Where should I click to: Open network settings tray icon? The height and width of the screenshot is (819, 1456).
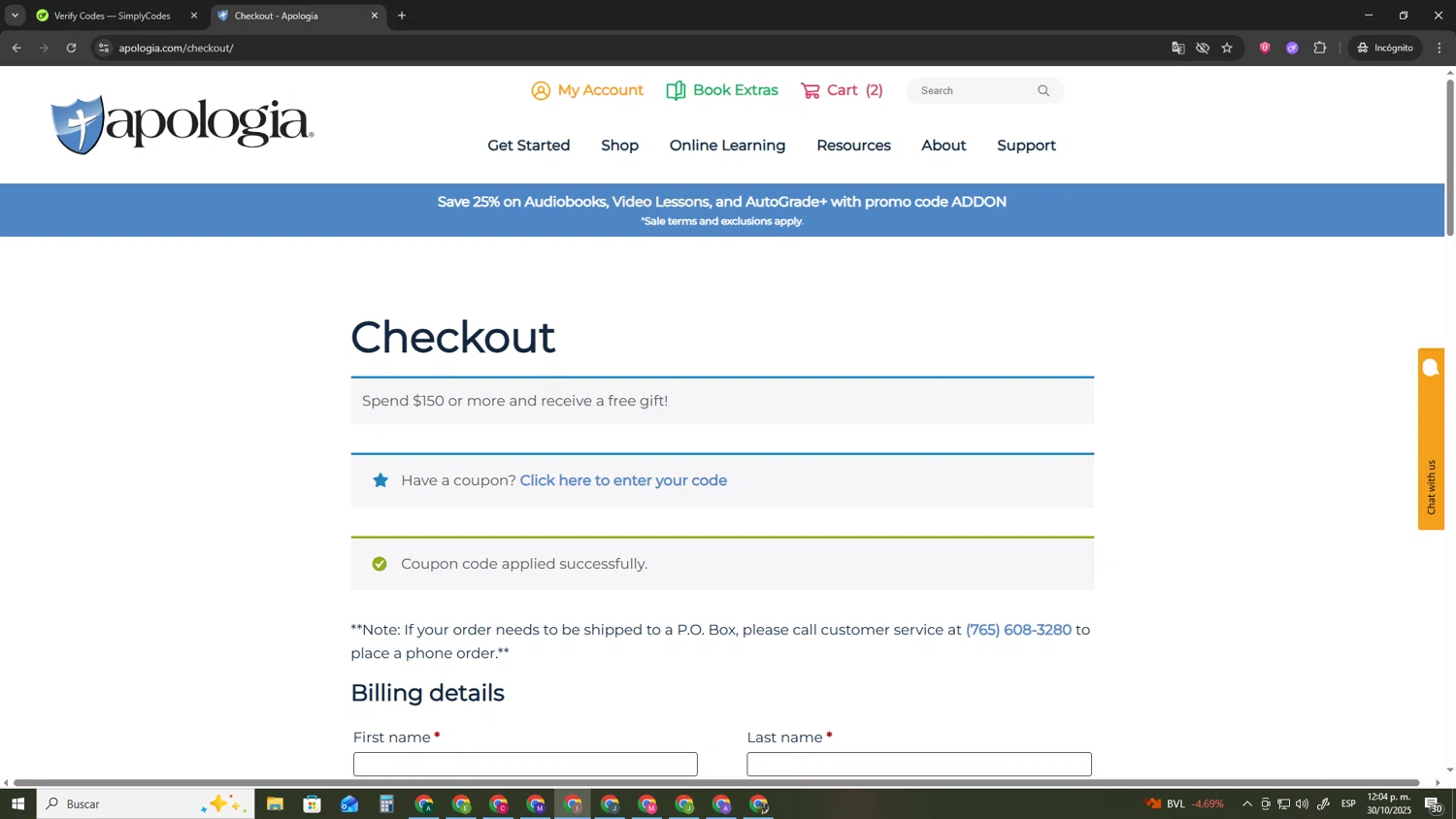pyautogui.click(x=1284, y=803)
